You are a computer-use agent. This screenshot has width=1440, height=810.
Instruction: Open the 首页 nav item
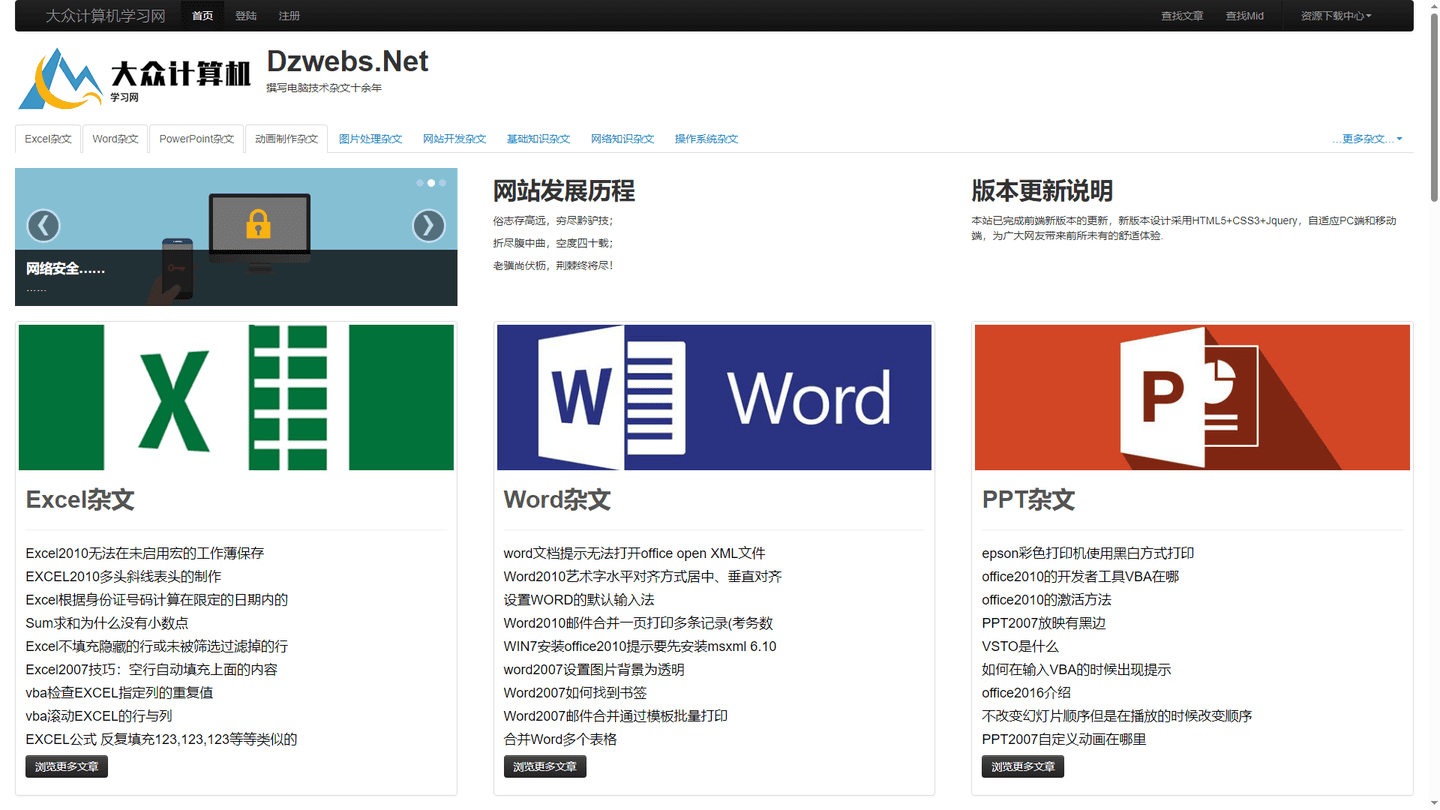203,16
